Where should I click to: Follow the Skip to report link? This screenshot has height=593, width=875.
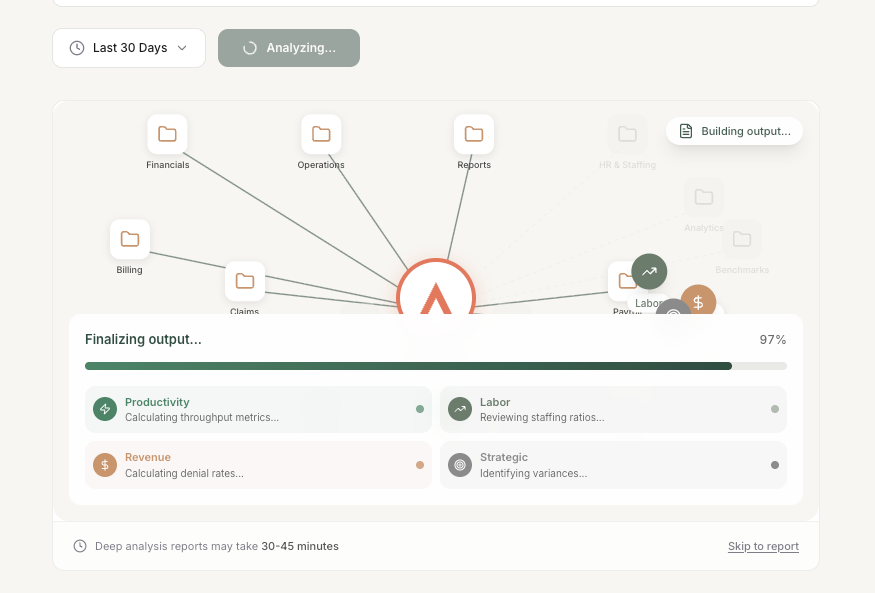tap(763, 546)
